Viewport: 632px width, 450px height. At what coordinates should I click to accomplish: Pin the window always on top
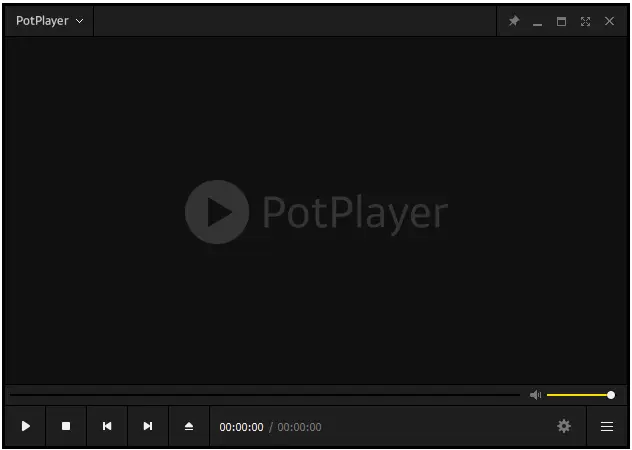pyautogui.click(x=514, y=21)
